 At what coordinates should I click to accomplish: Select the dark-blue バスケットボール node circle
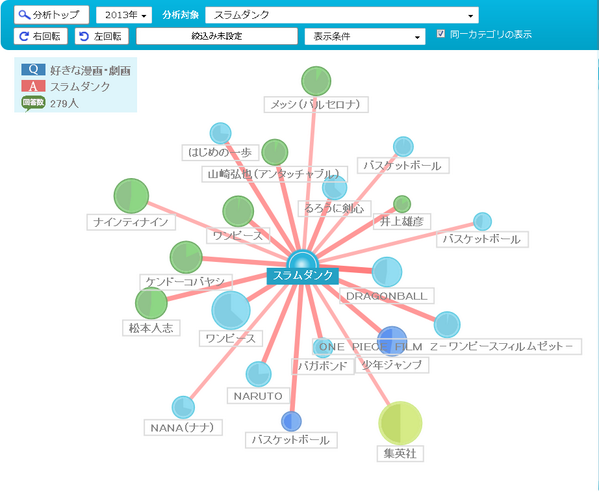click(291, 421)
